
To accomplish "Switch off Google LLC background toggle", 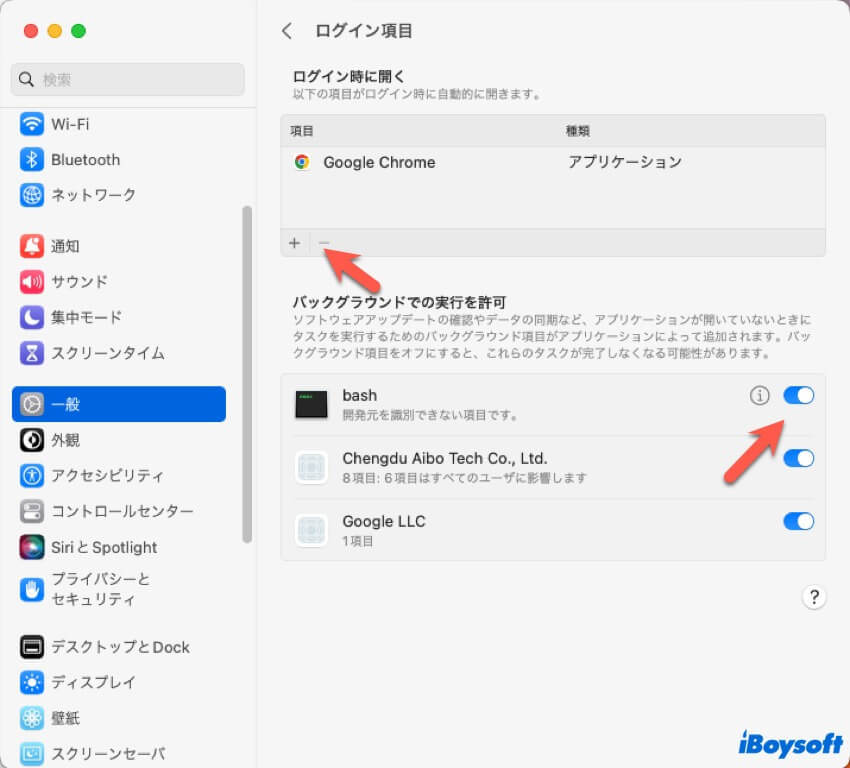I will 799,521.
